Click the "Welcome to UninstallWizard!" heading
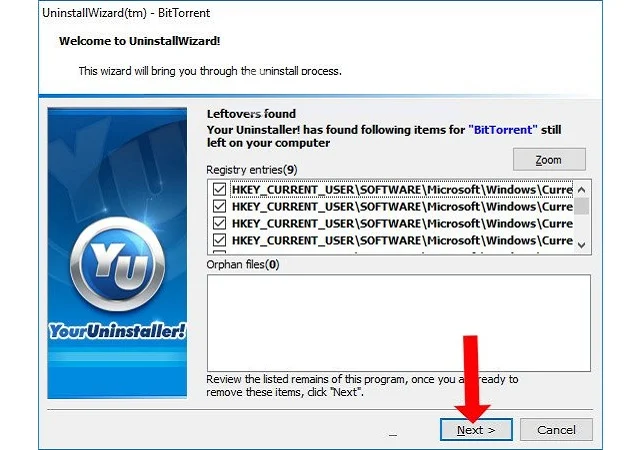The height and width of the screenshot is (450, 640). 140,41
